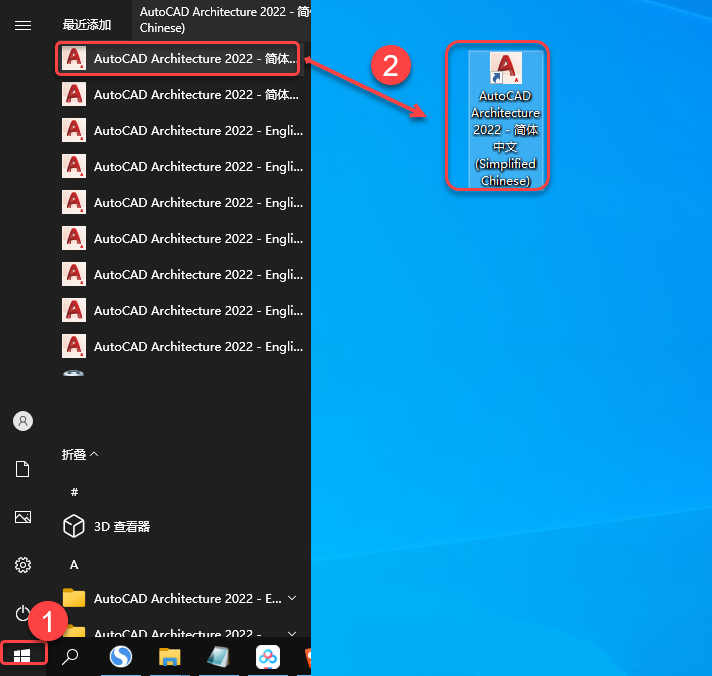Screen dimensions: 712x676
Task: Open the taskbar search magnifier
Action: (x=70, y=656)
